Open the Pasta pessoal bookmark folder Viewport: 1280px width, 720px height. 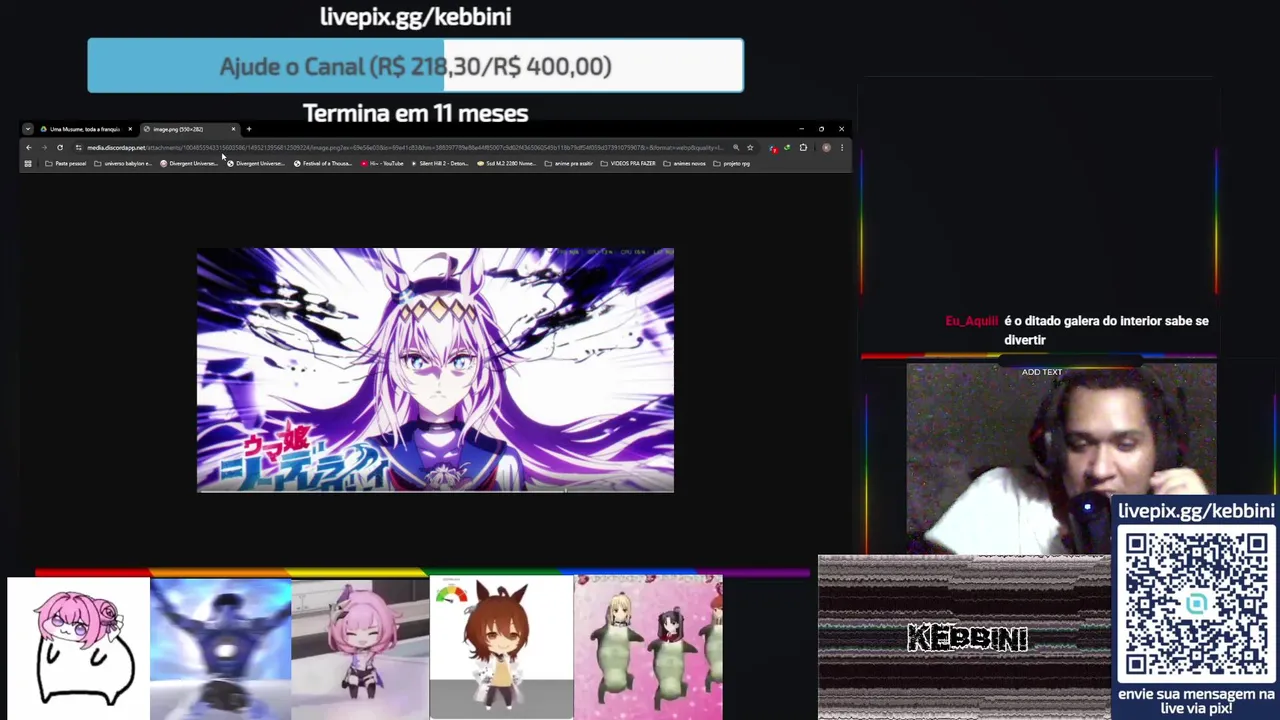[66, 163]
